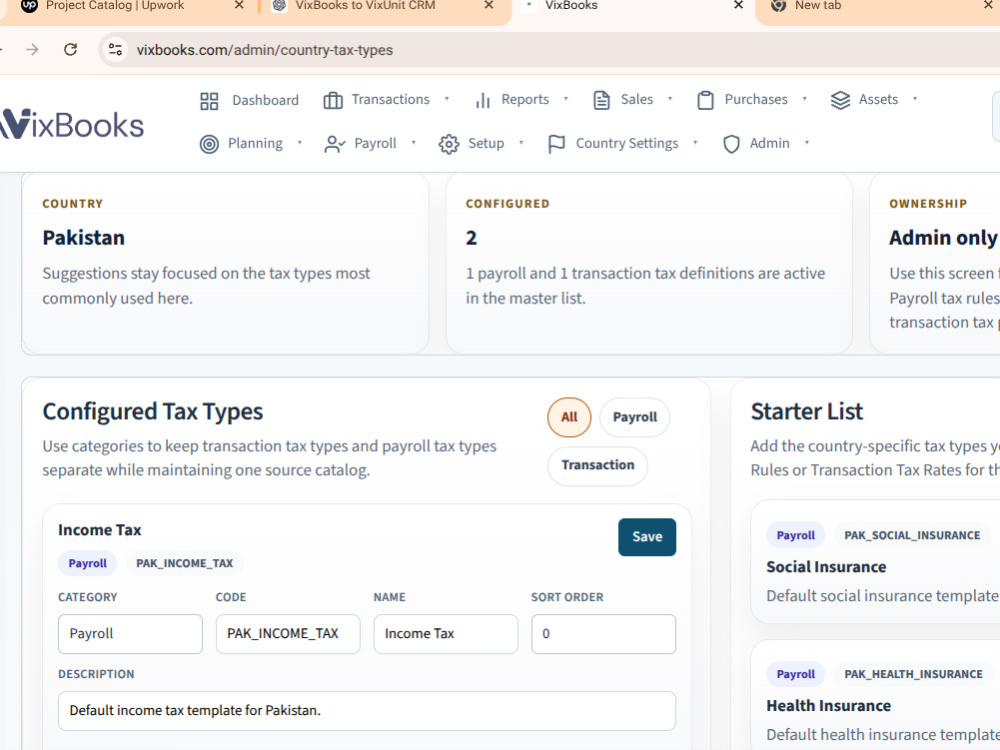
Task: Expand the Transactions menu arrow
Action: [x=447, y=99]
